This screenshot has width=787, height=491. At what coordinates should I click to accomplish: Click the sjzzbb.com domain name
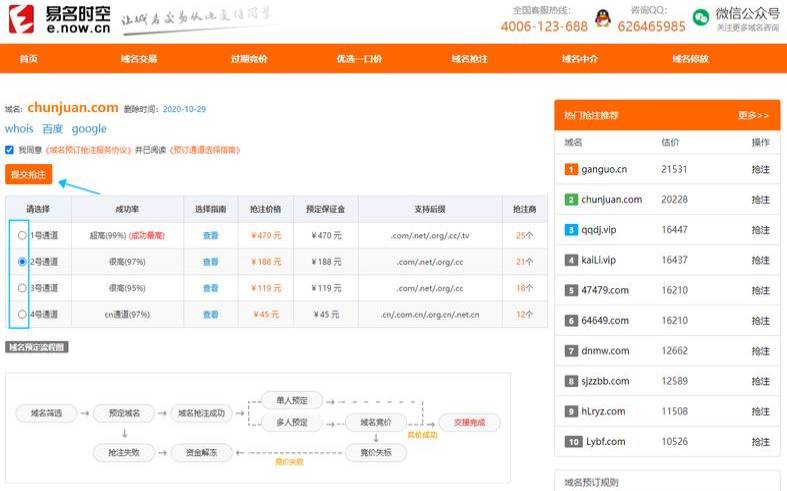pyautogui.click(x=605, y=381)
